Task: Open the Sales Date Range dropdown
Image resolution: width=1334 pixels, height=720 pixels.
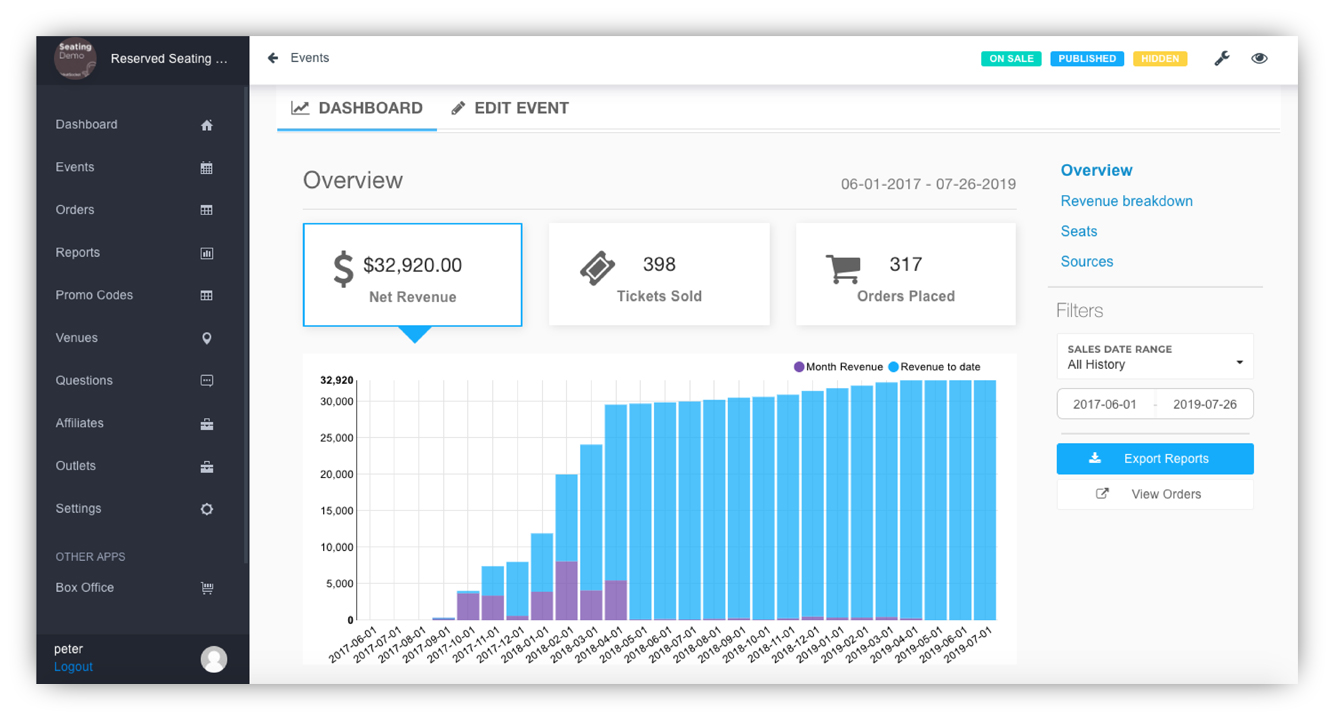Action: pos(1154,357)
